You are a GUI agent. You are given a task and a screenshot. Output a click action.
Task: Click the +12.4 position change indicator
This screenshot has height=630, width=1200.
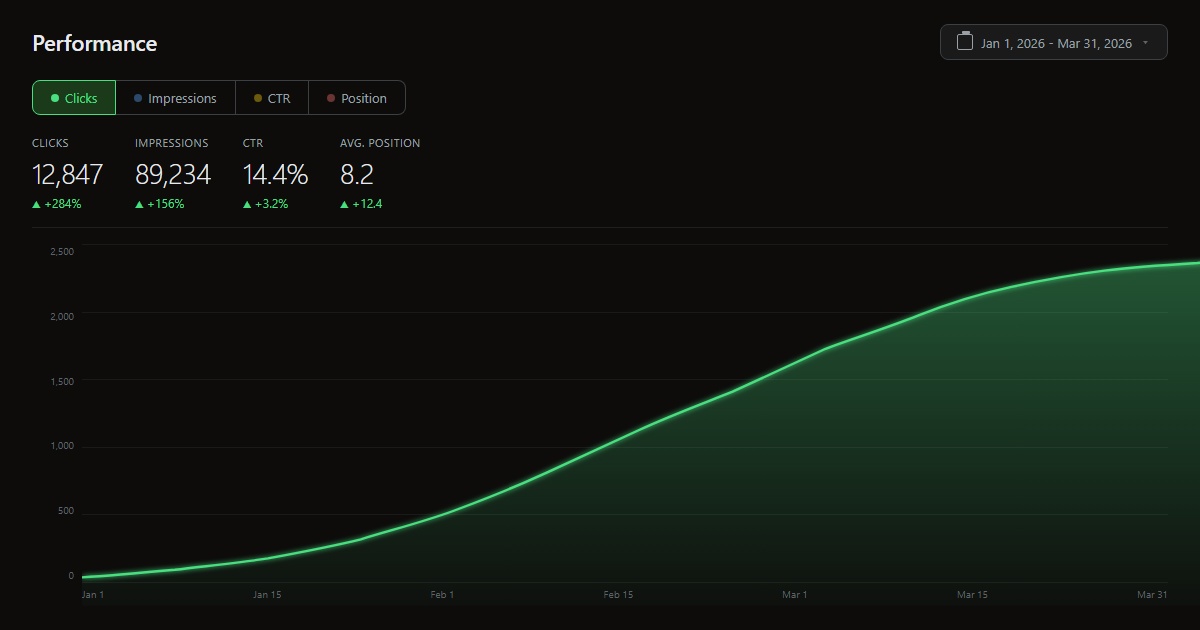[361, 204]
